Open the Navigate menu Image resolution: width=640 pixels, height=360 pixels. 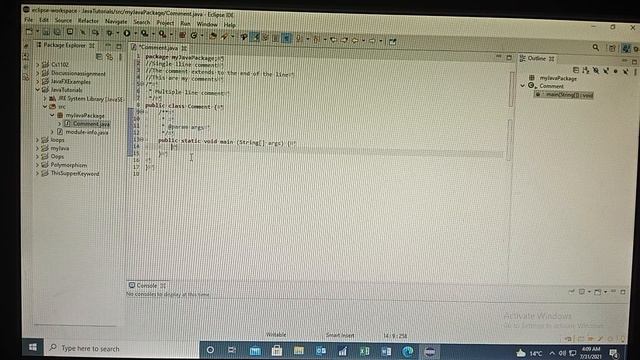point(116,21)
